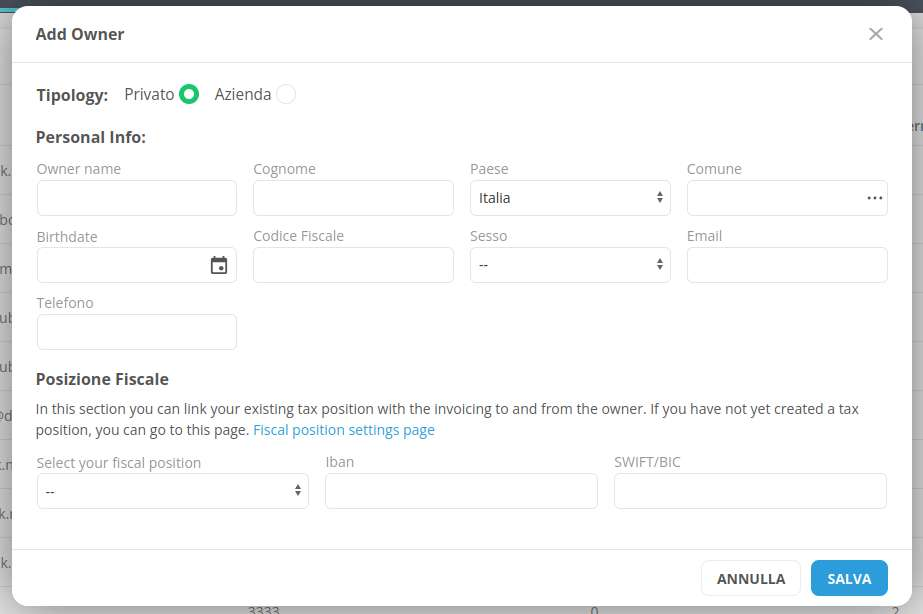Open the Paese country dropdown

[x=570, y=198]
